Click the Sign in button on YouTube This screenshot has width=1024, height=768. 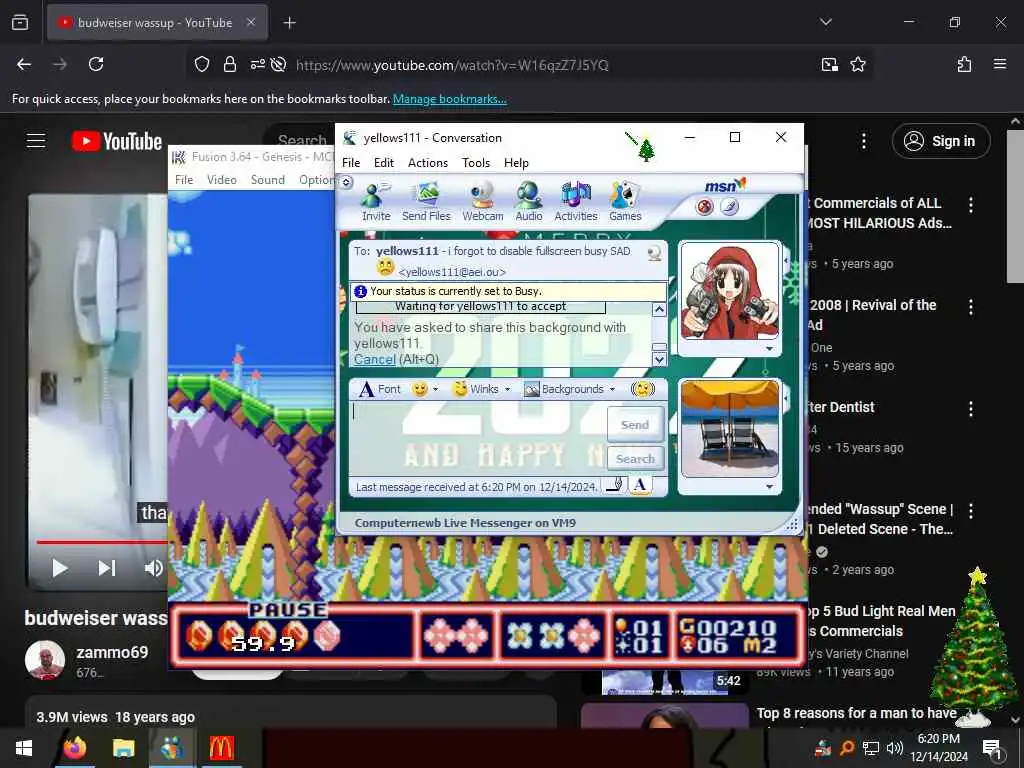coord(940,141)
